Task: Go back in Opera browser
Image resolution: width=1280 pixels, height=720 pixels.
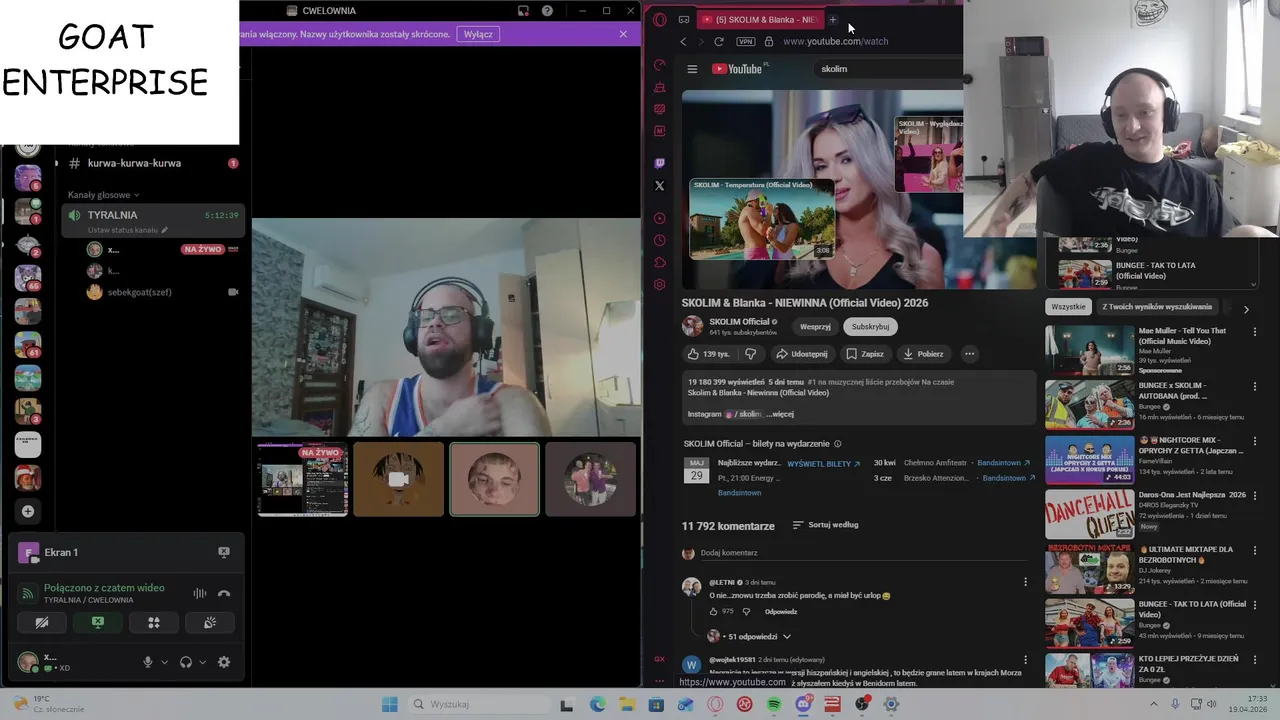Action: [683, 41]
